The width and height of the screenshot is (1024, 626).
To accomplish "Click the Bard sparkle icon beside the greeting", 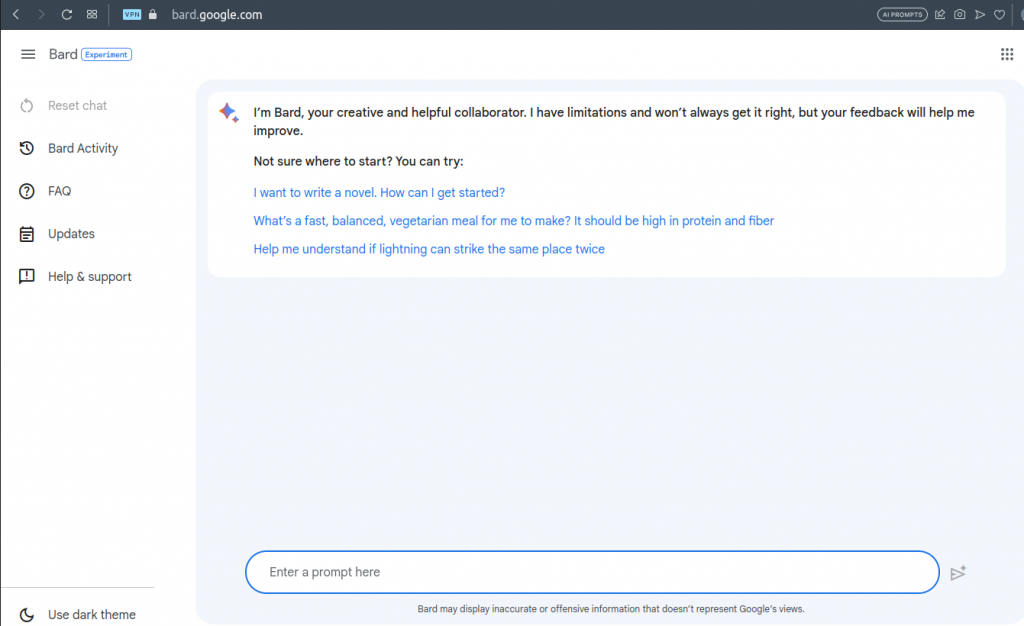I will pos(229,112).
